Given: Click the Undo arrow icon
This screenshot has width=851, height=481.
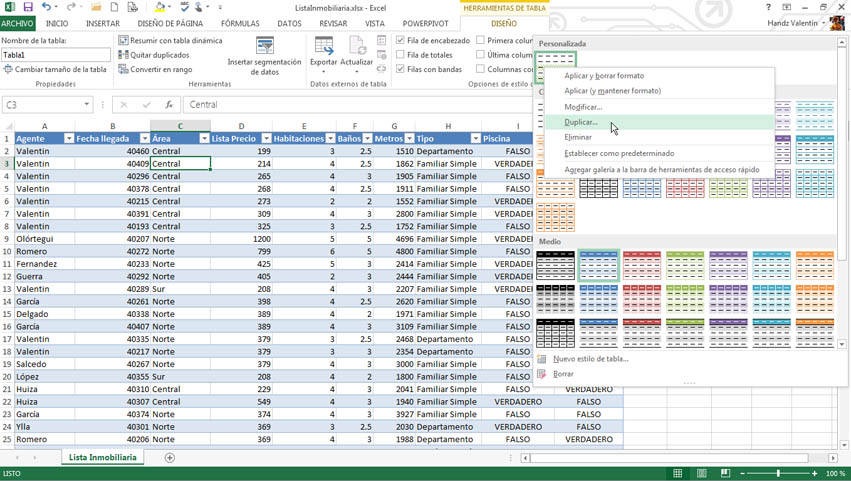Looking at the screenshot, I should [46, 7].
